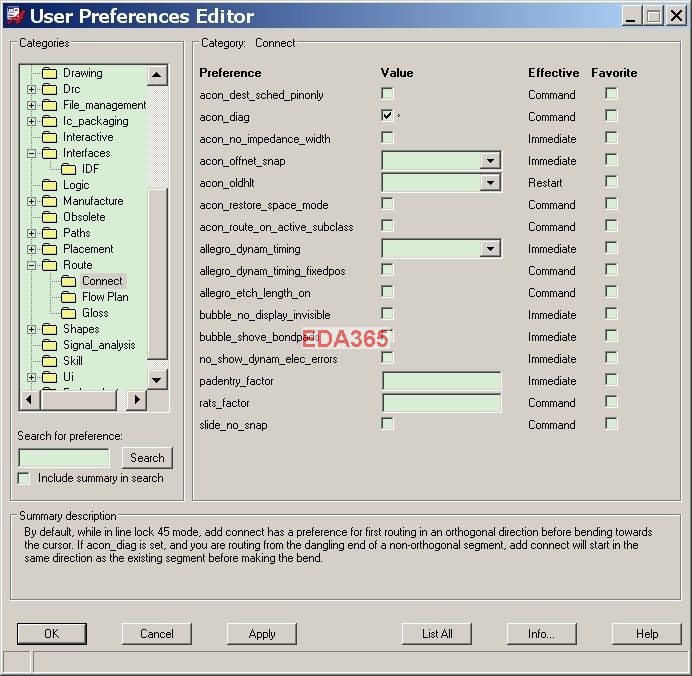Click the Skill folder icon
This screenshot has width=692, height=676.
point(49,361)
